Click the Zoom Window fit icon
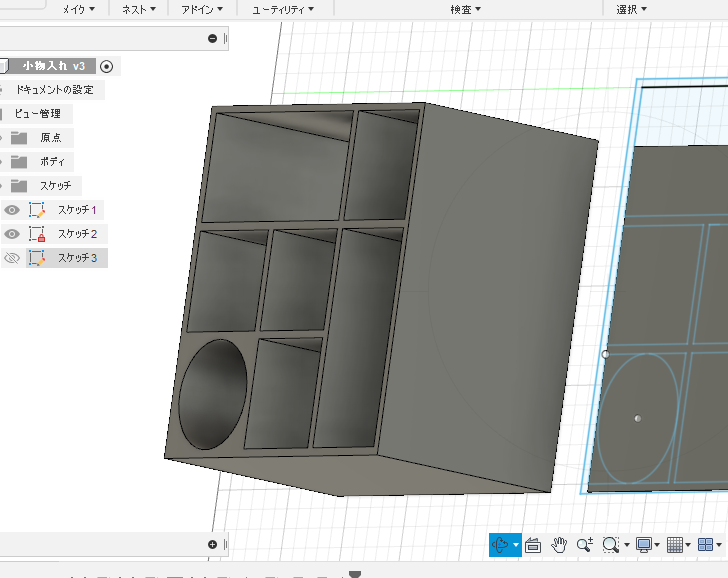 click(611, 545)
